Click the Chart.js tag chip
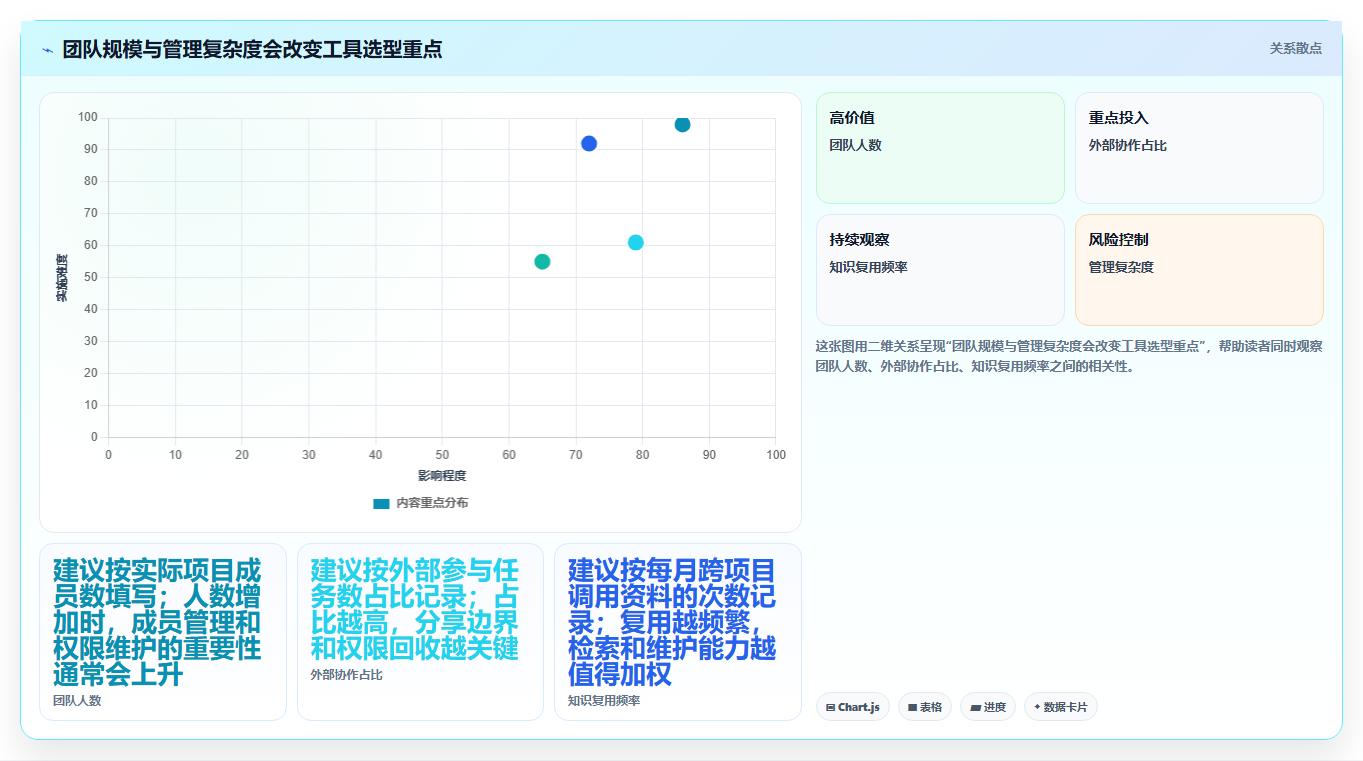1363x761 pixels. 853,707
